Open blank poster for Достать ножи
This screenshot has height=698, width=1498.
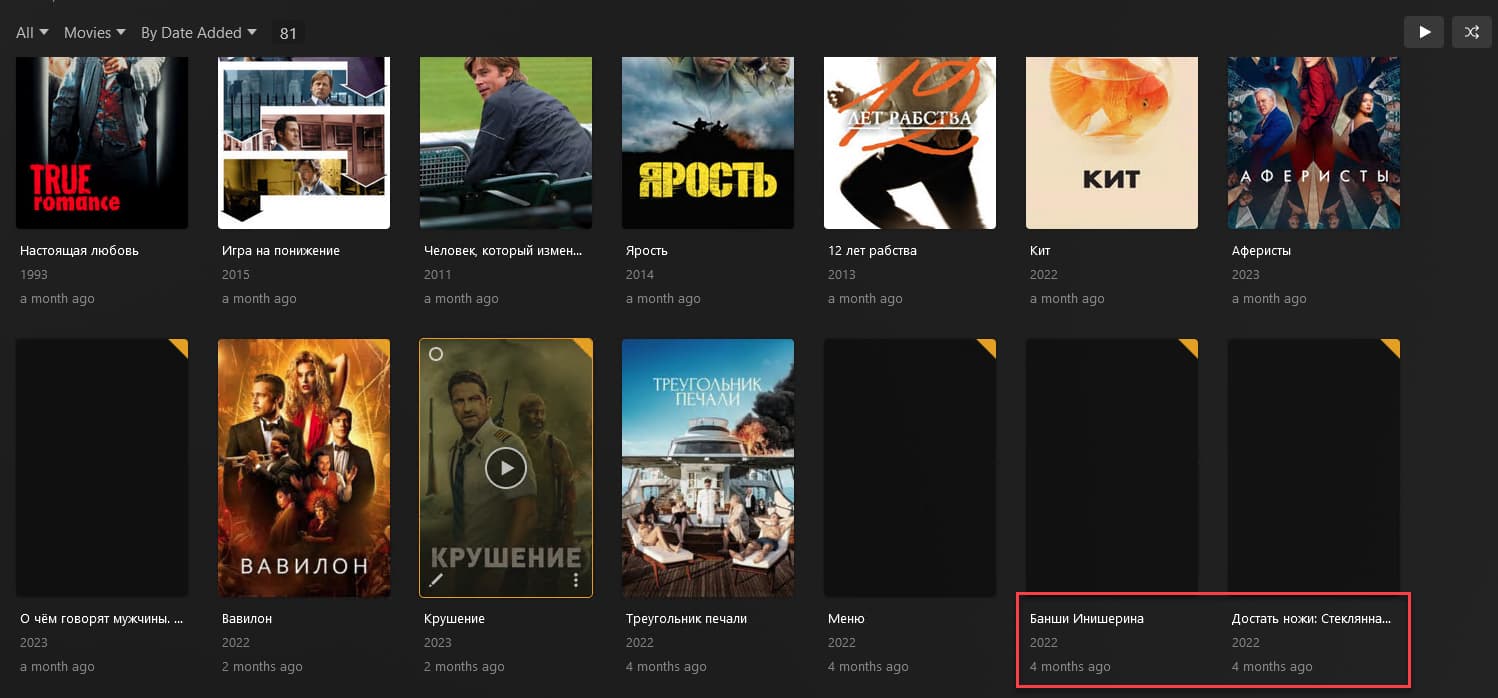tap(1314, 468)
